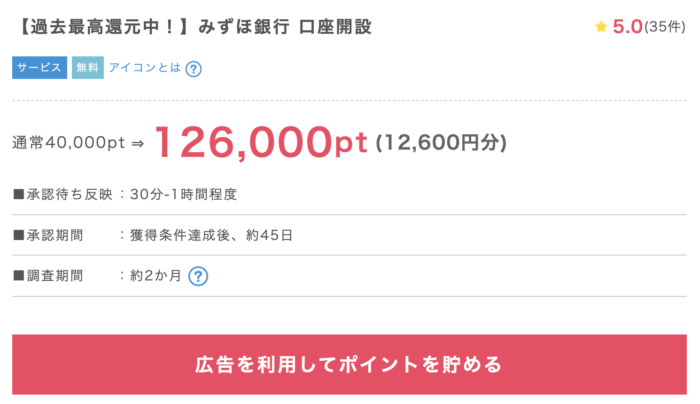Click the blue サービス badge
The width and height of the screenshot is (700, 404).
[x=40, y=68]
